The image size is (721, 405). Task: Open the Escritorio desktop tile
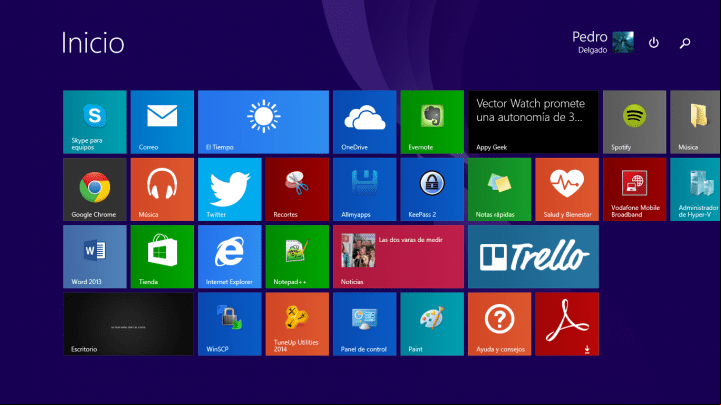click(x=128, y=324)
